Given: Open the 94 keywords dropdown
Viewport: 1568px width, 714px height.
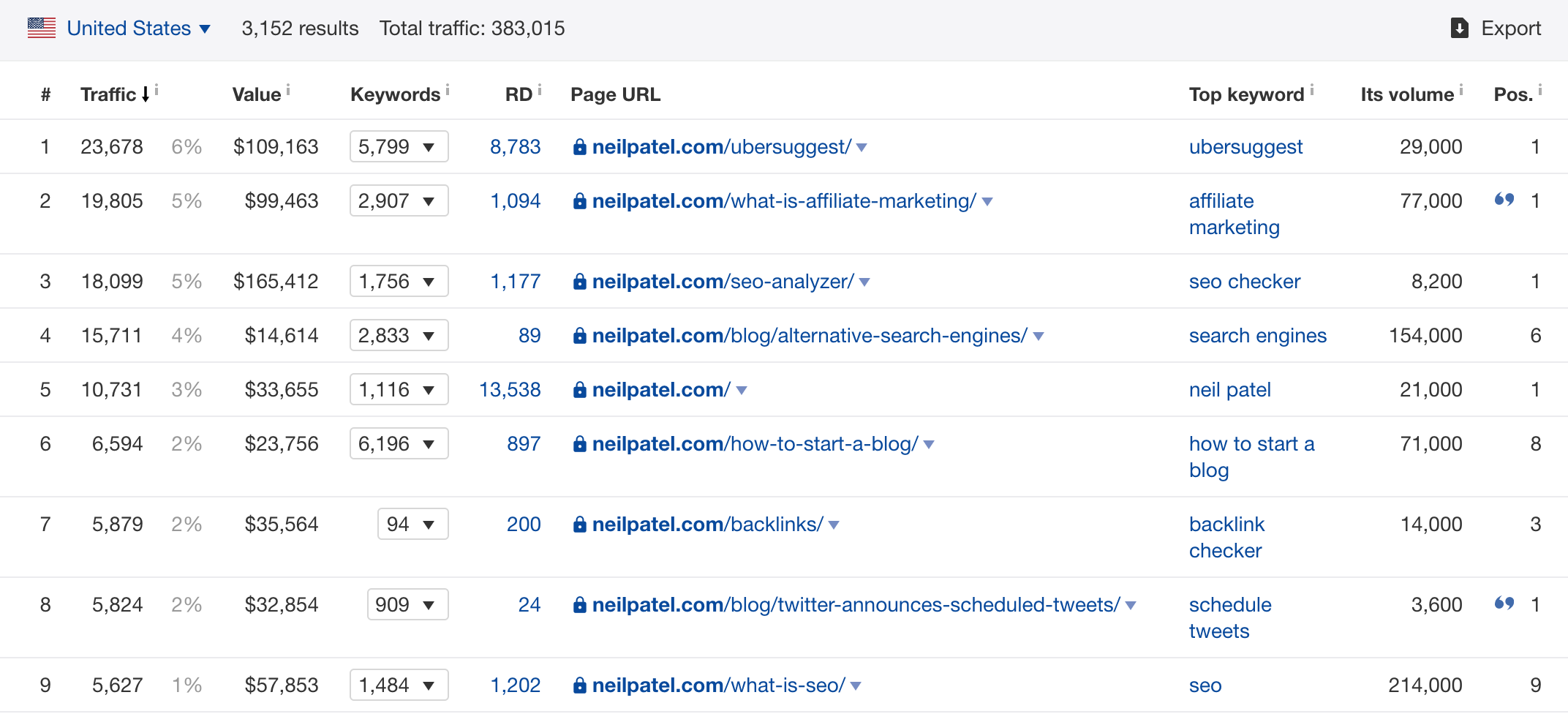Looking at the screenshot, I should 413,524.
